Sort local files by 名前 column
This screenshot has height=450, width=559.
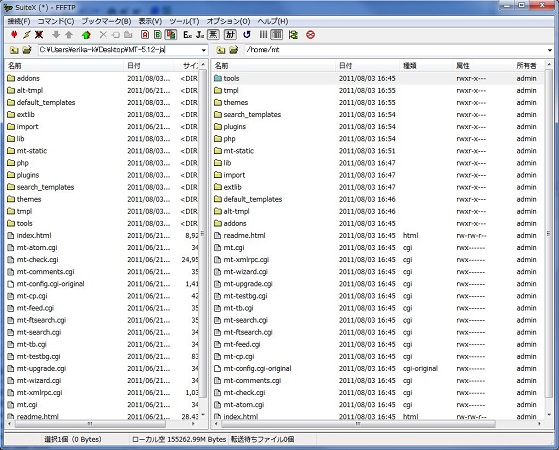pos(65,66)
